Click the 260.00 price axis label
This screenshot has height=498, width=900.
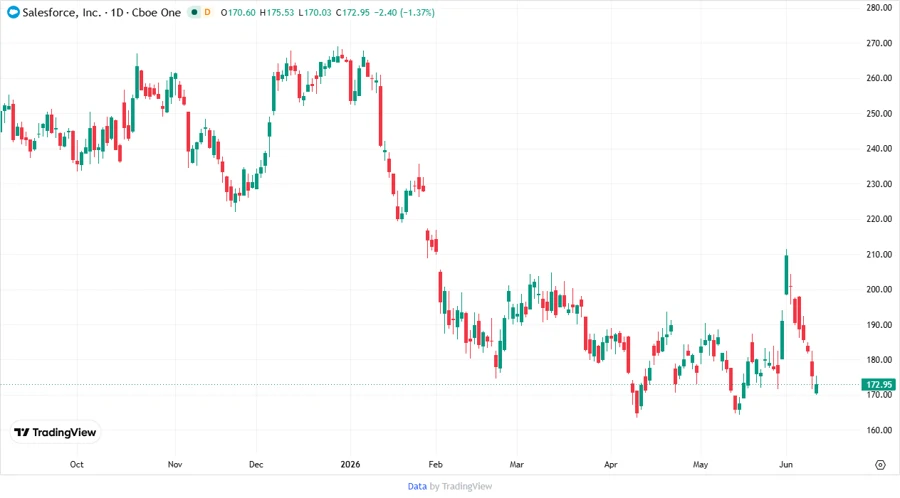(879, 78)
